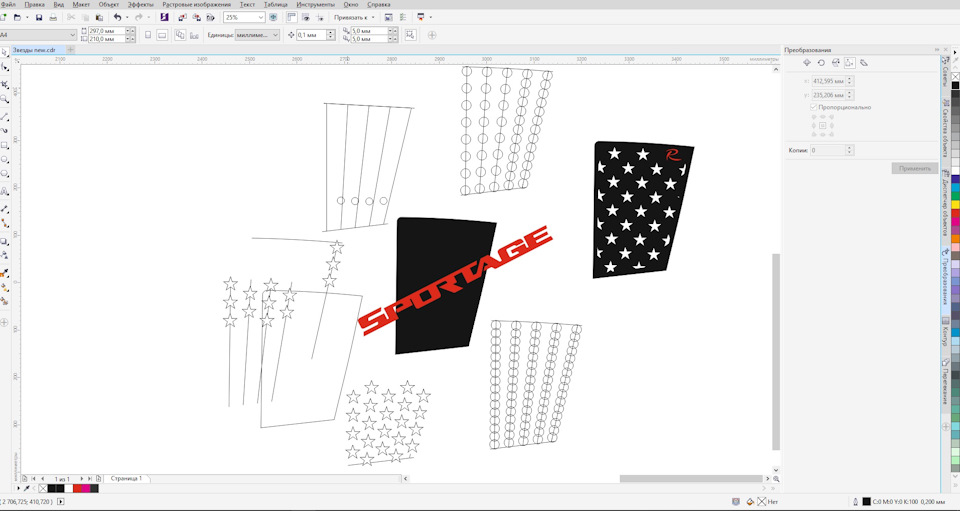Image resolution: width=960 pixels, height=511 pixels.
Task: Select the Crop tool
Action: click(x=4, y=84)
